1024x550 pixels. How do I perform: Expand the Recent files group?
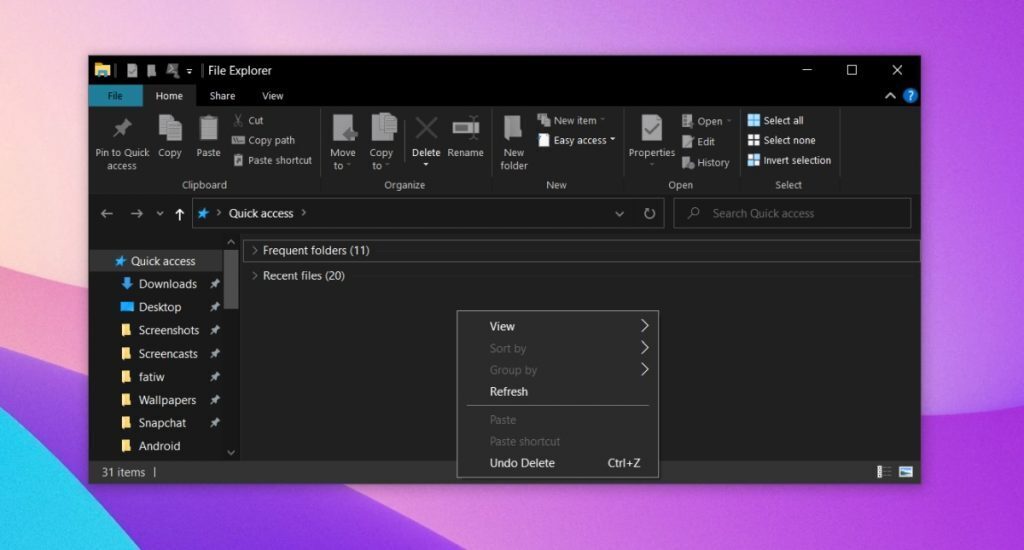click(255, 275)
